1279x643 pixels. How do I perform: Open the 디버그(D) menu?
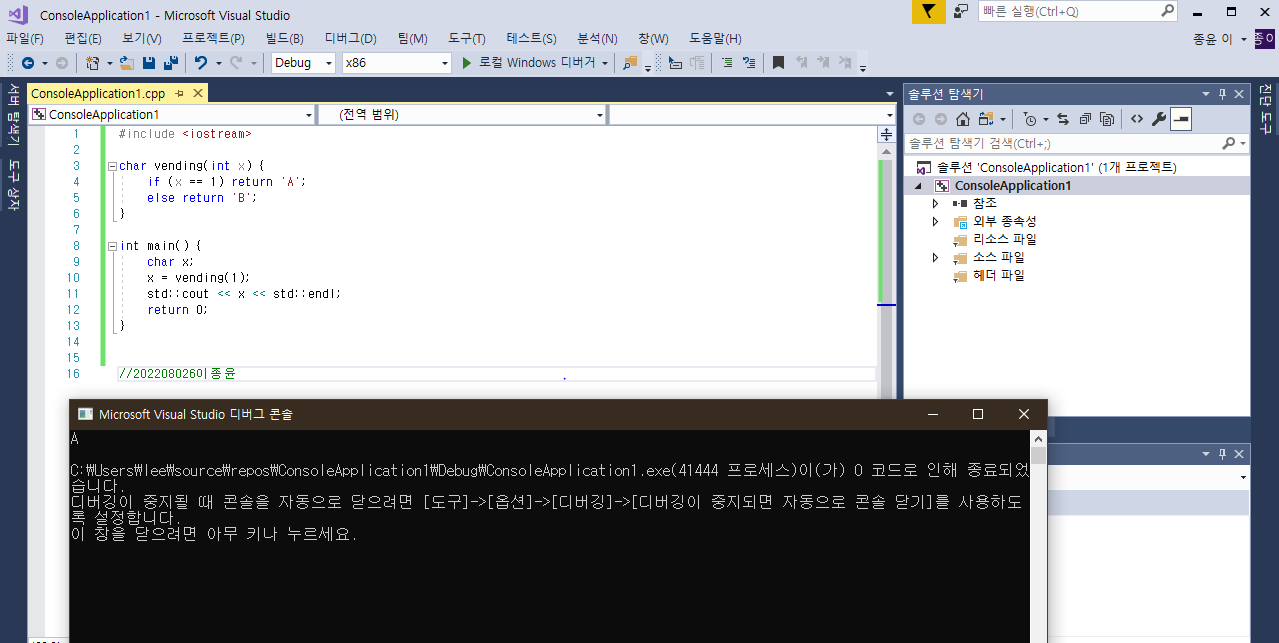coord(350,38)
